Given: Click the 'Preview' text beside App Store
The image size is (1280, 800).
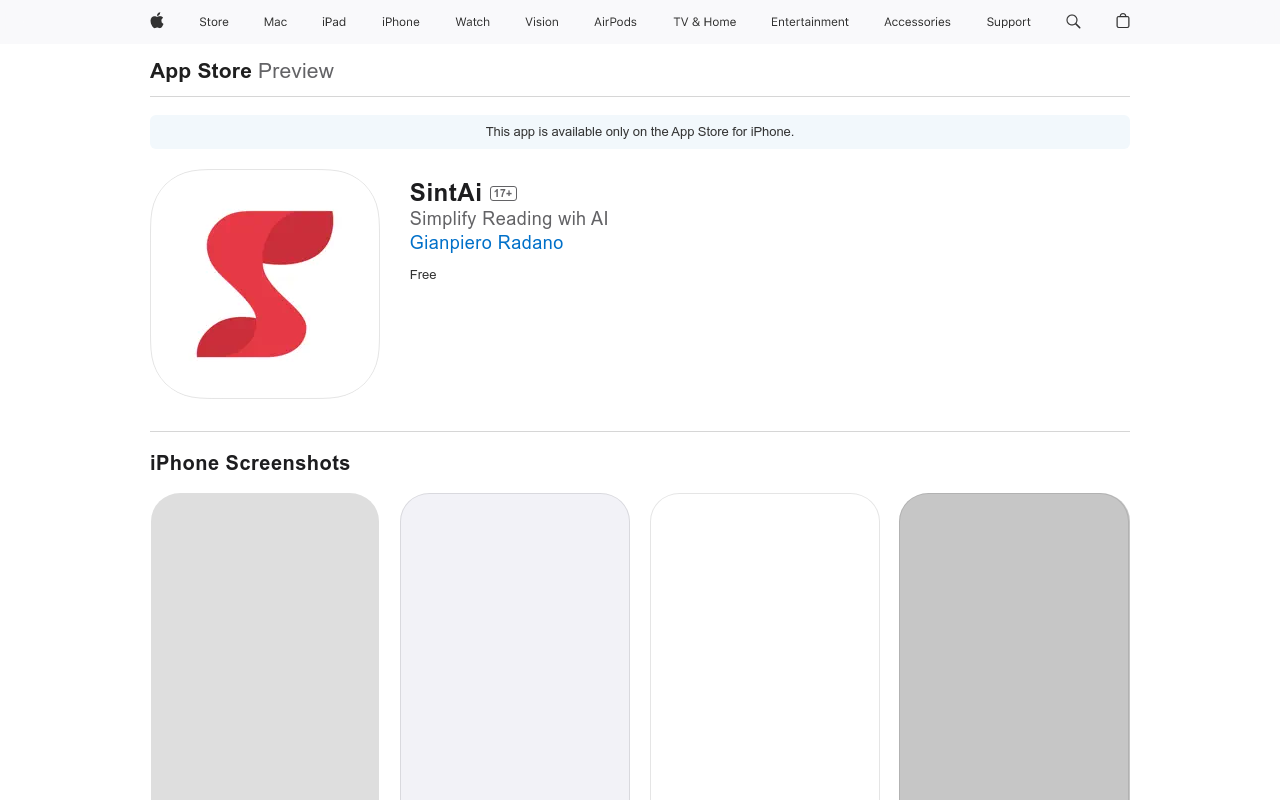Looking at the screenshot, I should (296, 71).
